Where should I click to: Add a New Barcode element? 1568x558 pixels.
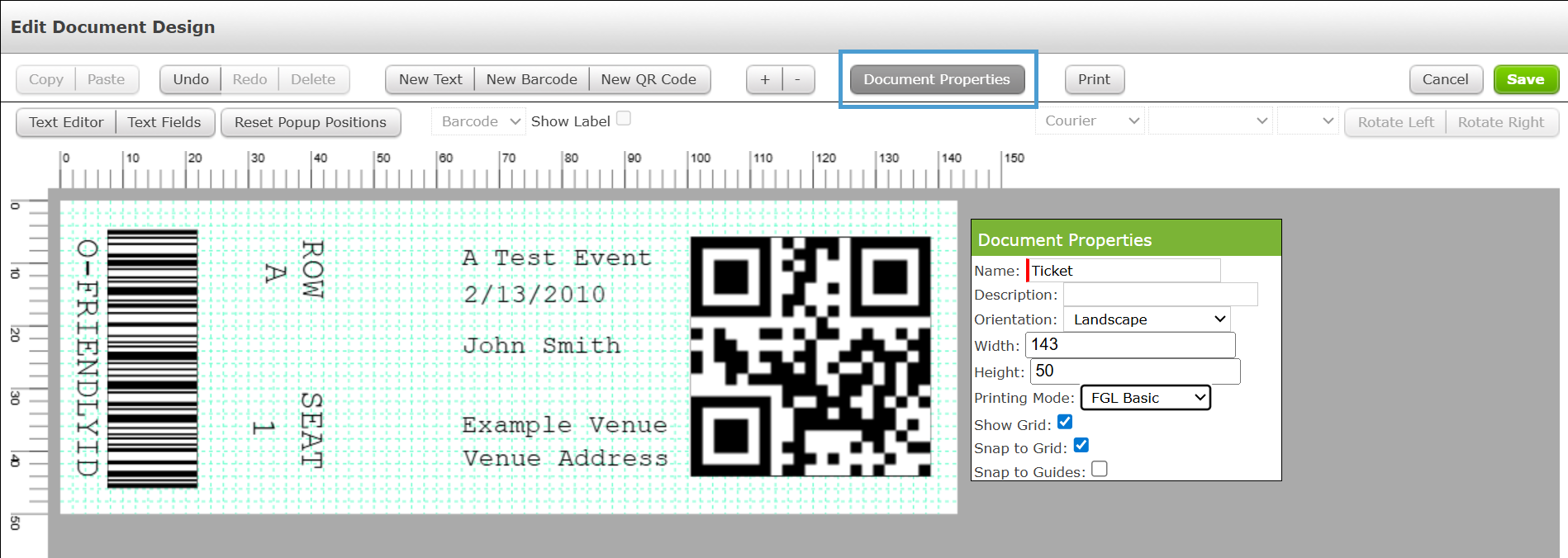531,79
